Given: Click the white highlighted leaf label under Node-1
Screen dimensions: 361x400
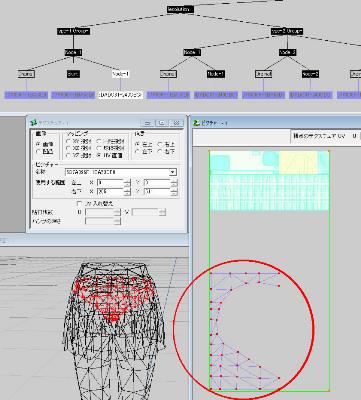Looking at the screenshot, I should (120, 95).
